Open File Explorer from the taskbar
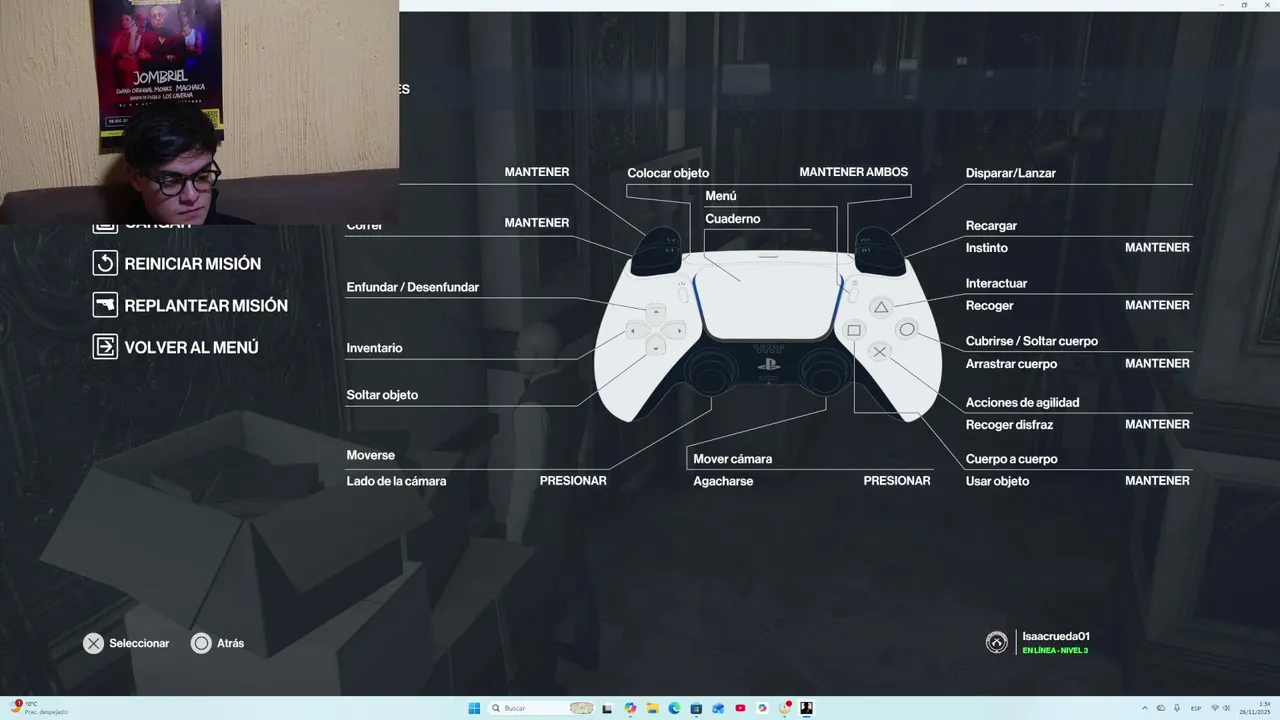The height and width of the screenshot is (720, 1280). (652, 708)
